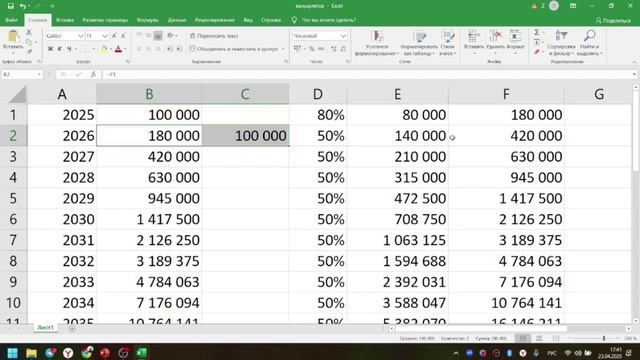
Task: Click Merge and Center (Объединить и поместить в центре)
Action: point(233,49)
